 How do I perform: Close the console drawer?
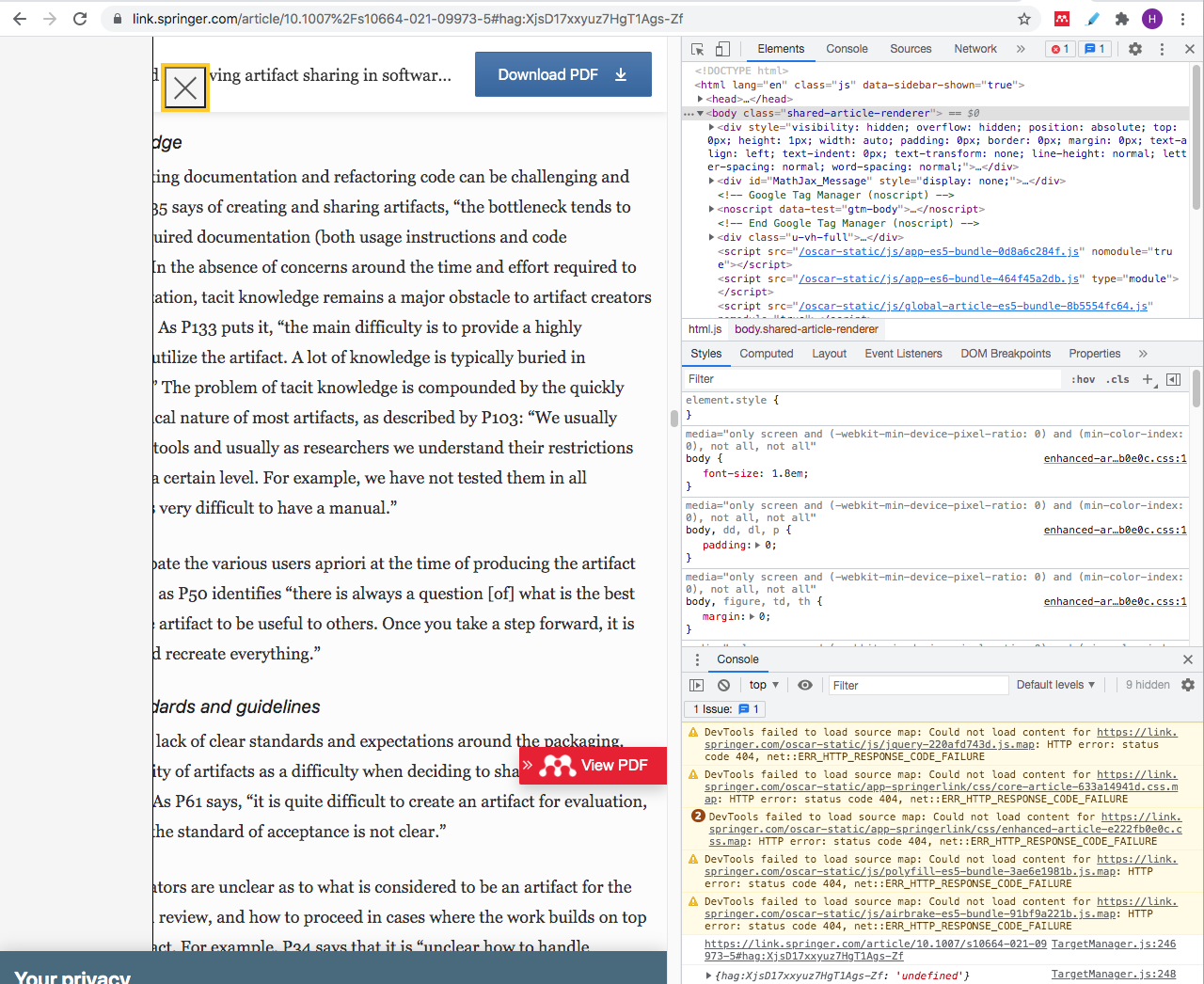click(1187, 659)
